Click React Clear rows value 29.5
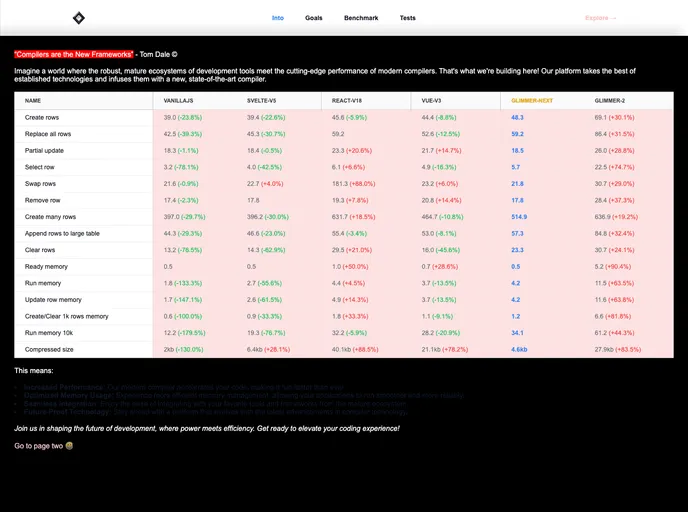 pyautogui.click(x=338, y=250)
